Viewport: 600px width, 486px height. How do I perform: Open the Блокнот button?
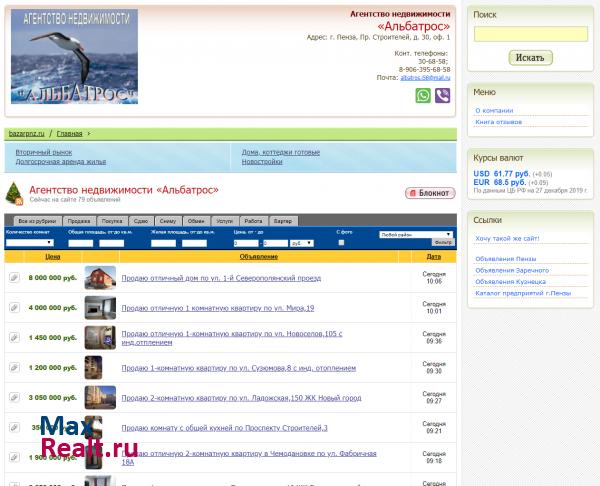coord(430,193)
